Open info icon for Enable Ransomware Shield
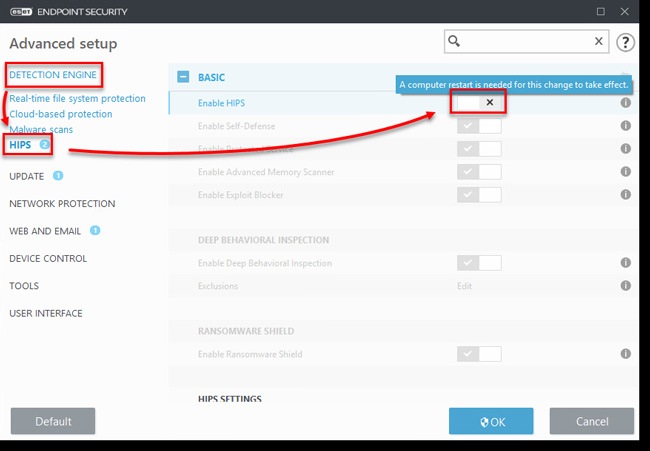Image resolution: width=650 pixels, height=451 pixels. click(x=626, y=354)
